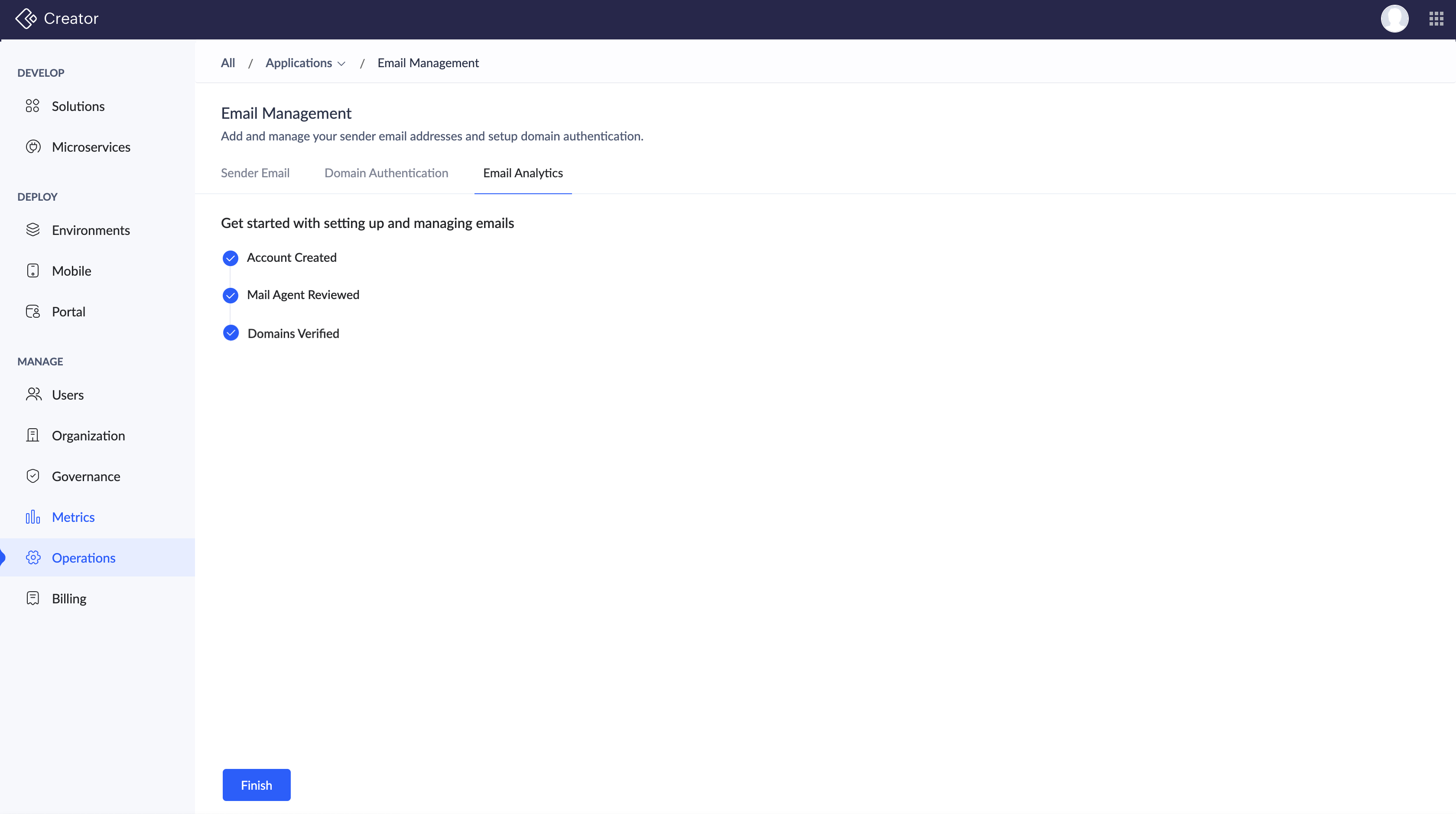
Task: Switch to the Sender Email tab
Action: [x=255, y=173]
